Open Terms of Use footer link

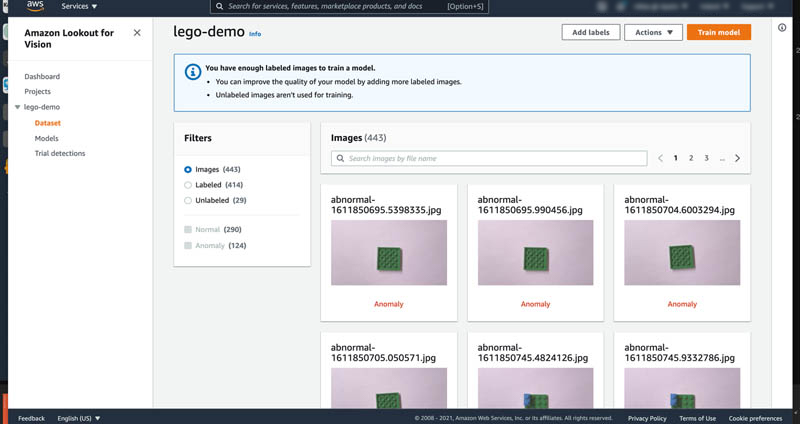[697, 418]
